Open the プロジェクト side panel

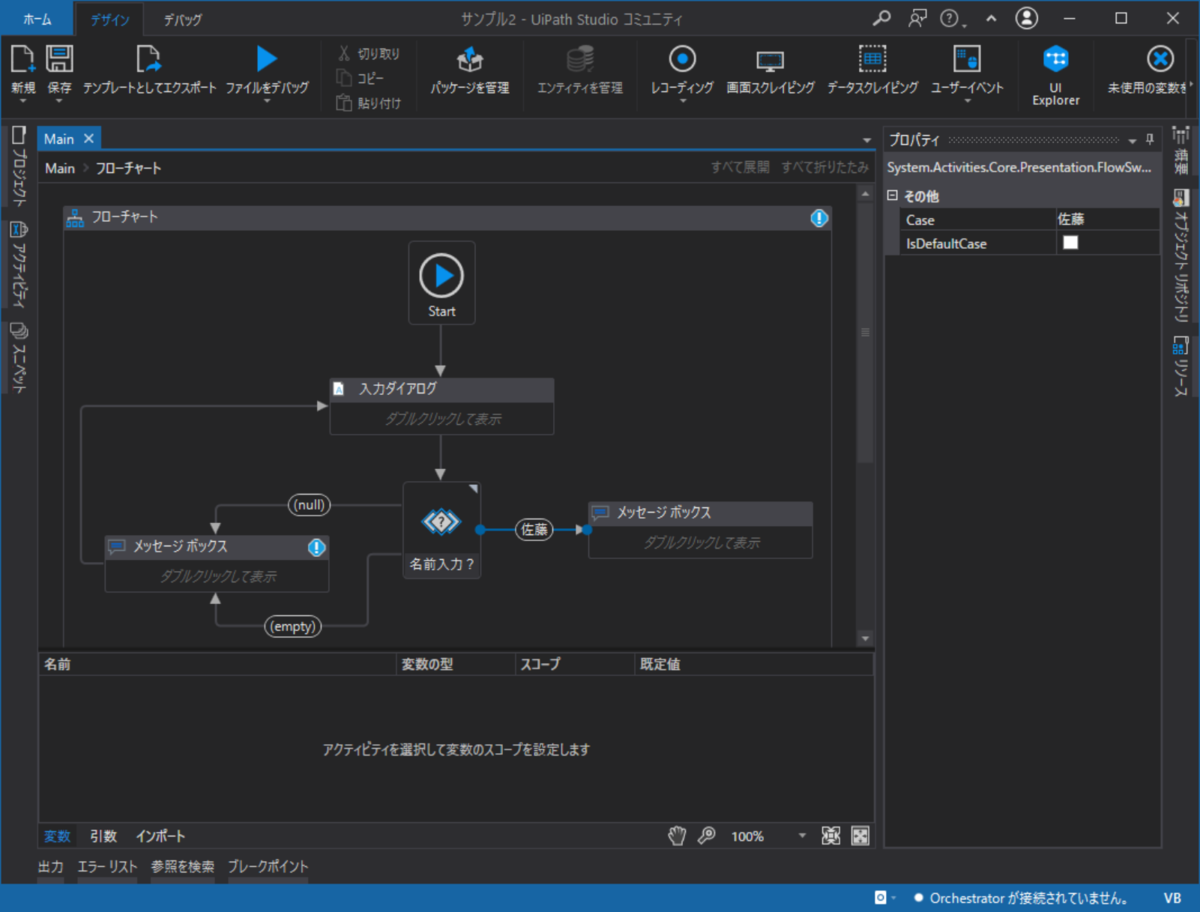18,166
